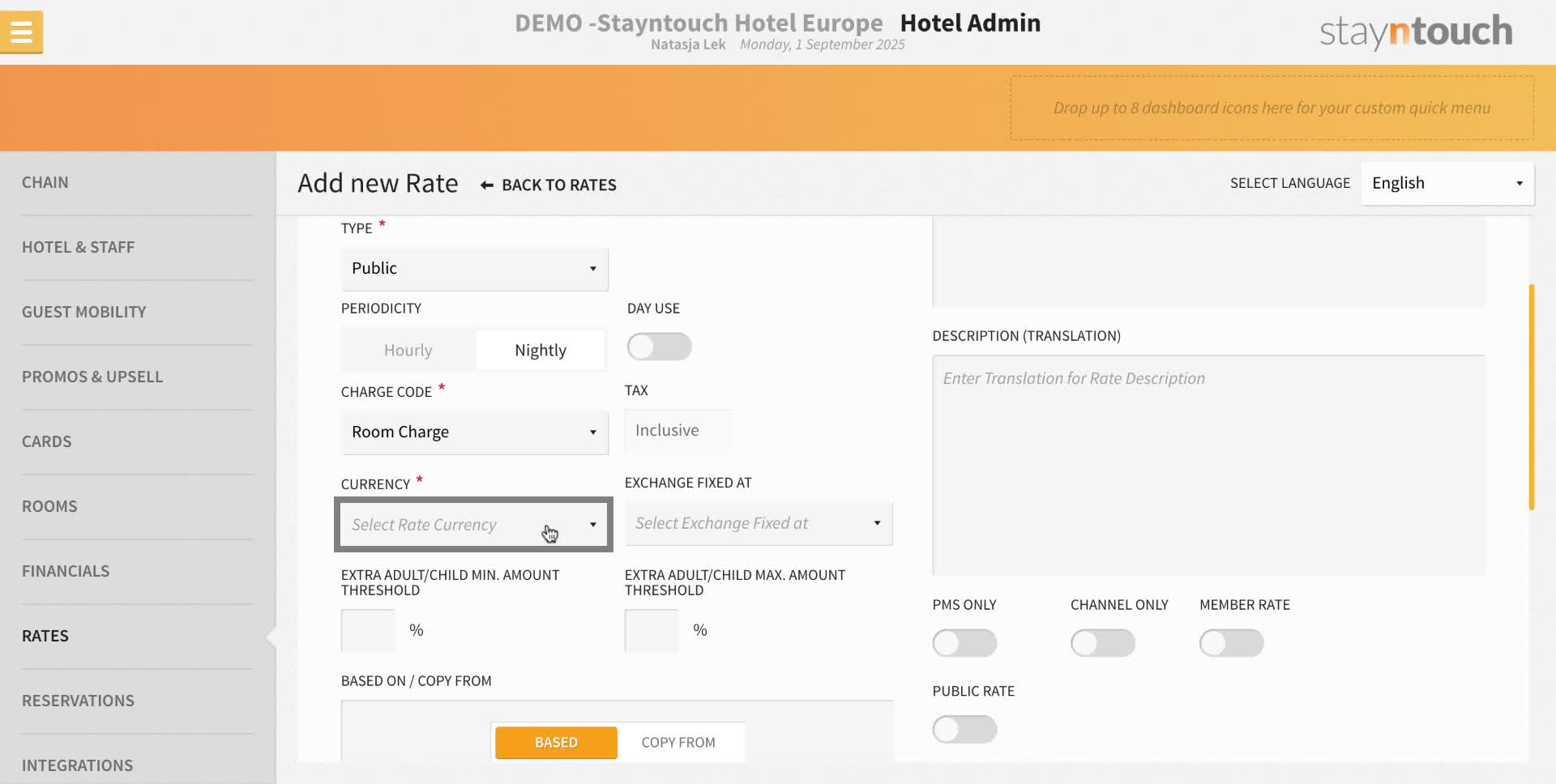Open the Charge Code dropdown
The height and width of the screenshot is (784, 1556).
click(474, 432)
